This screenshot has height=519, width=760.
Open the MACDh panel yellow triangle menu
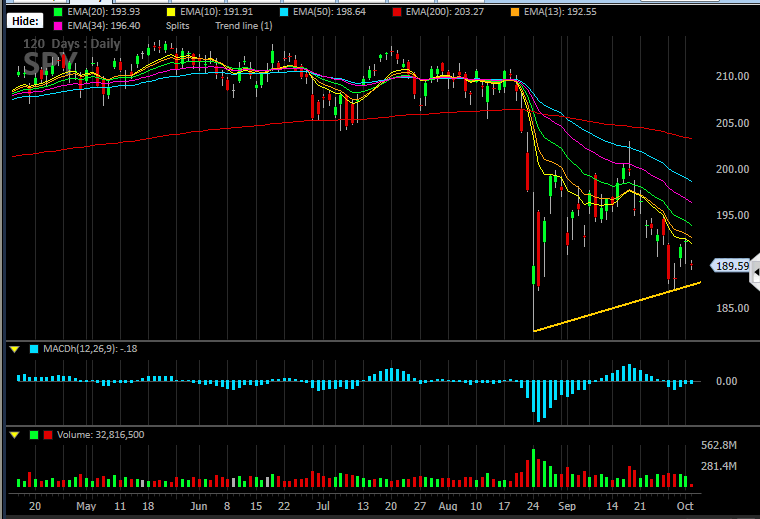coord(15,349)
